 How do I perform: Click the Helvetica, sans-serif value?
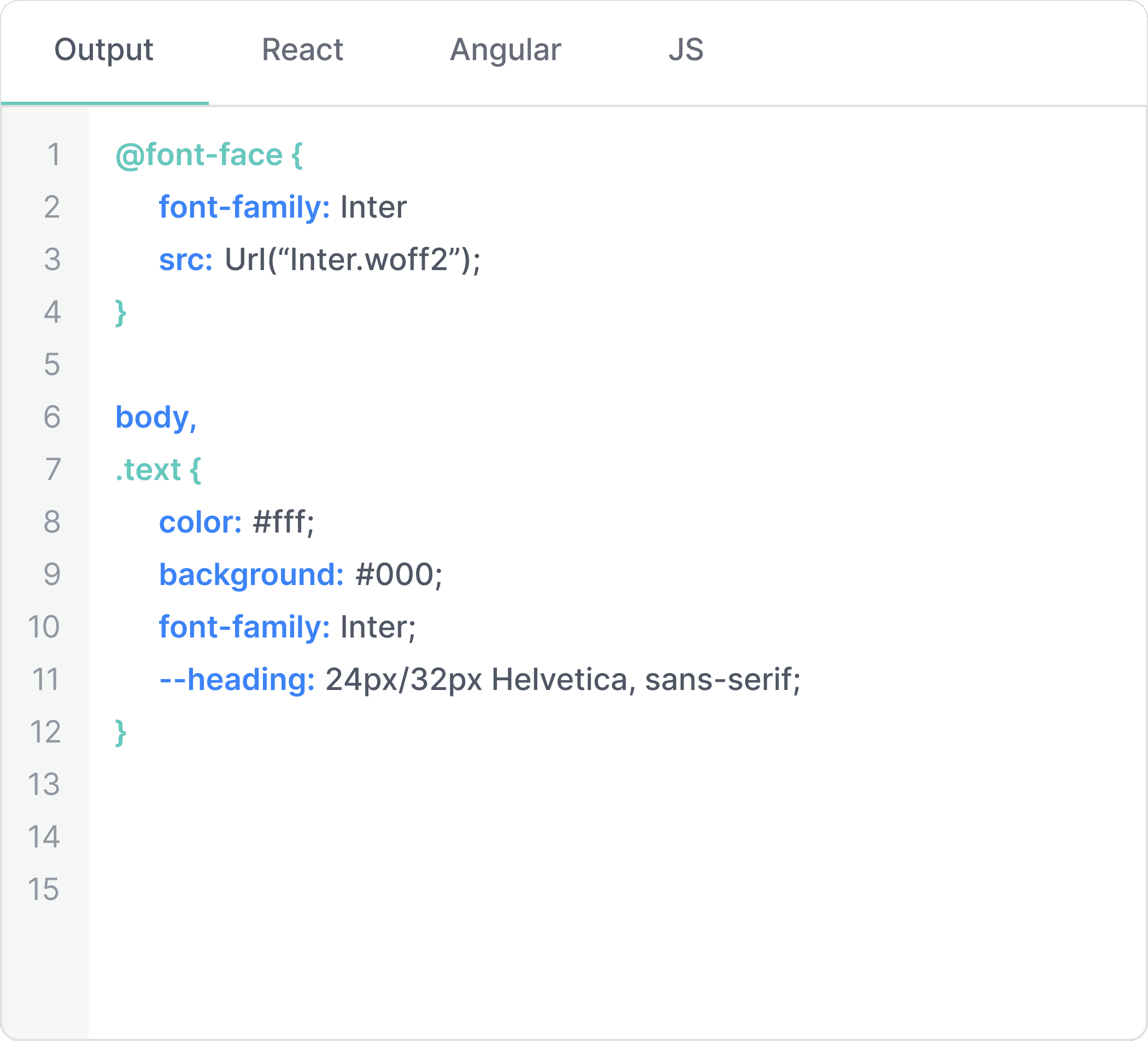click(x=646, y=680)
